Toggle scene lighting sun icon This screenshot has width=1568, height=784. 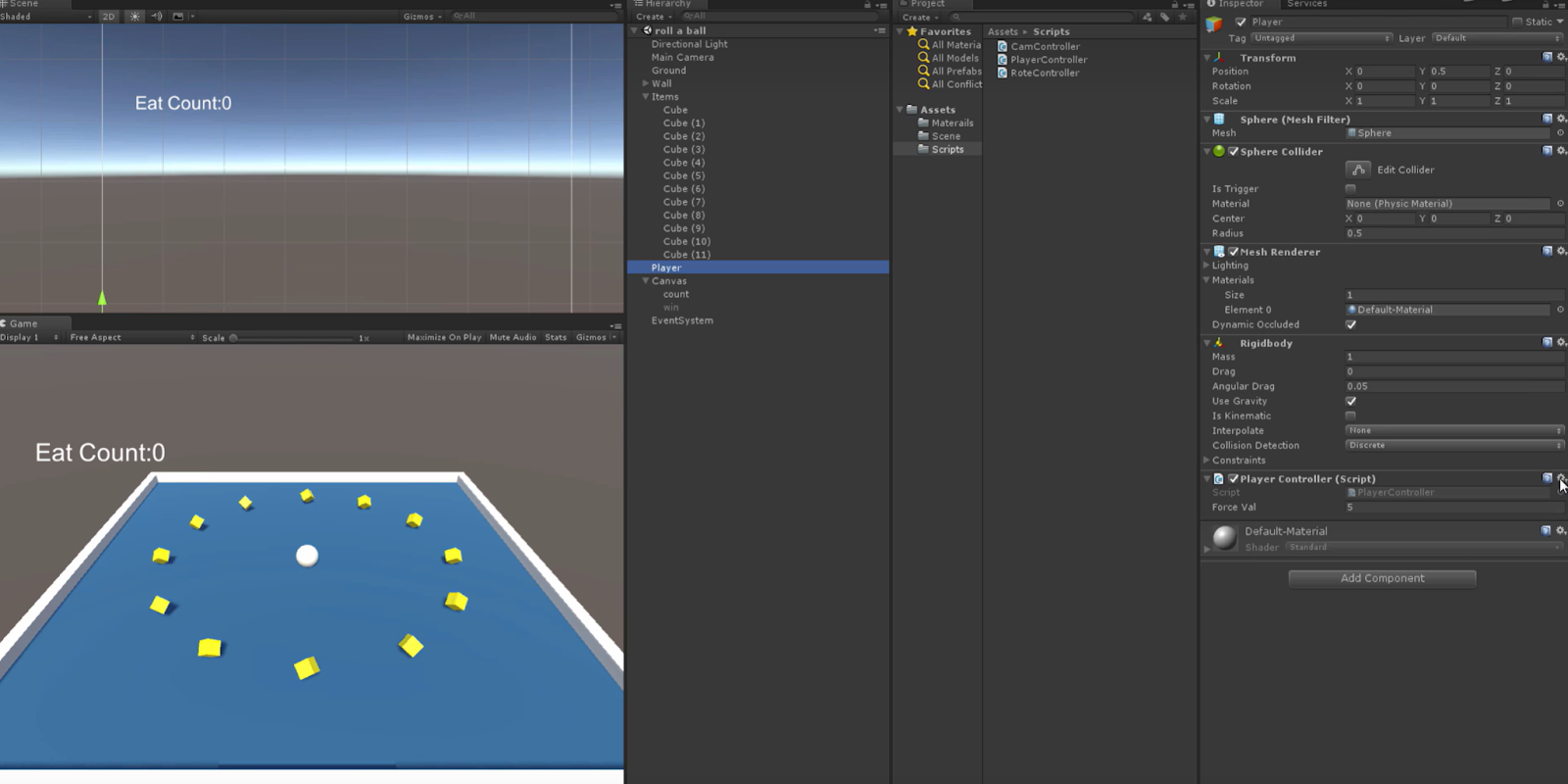[135, 17]
